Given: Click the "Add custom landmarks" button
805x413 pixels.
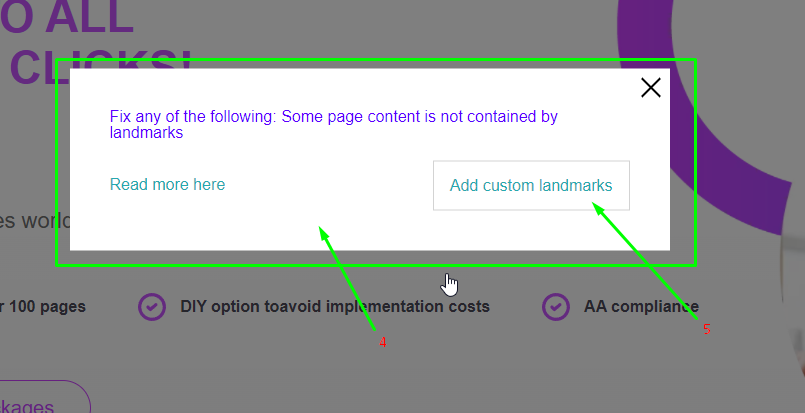Looking at the screenshot, I should (531, 185).
